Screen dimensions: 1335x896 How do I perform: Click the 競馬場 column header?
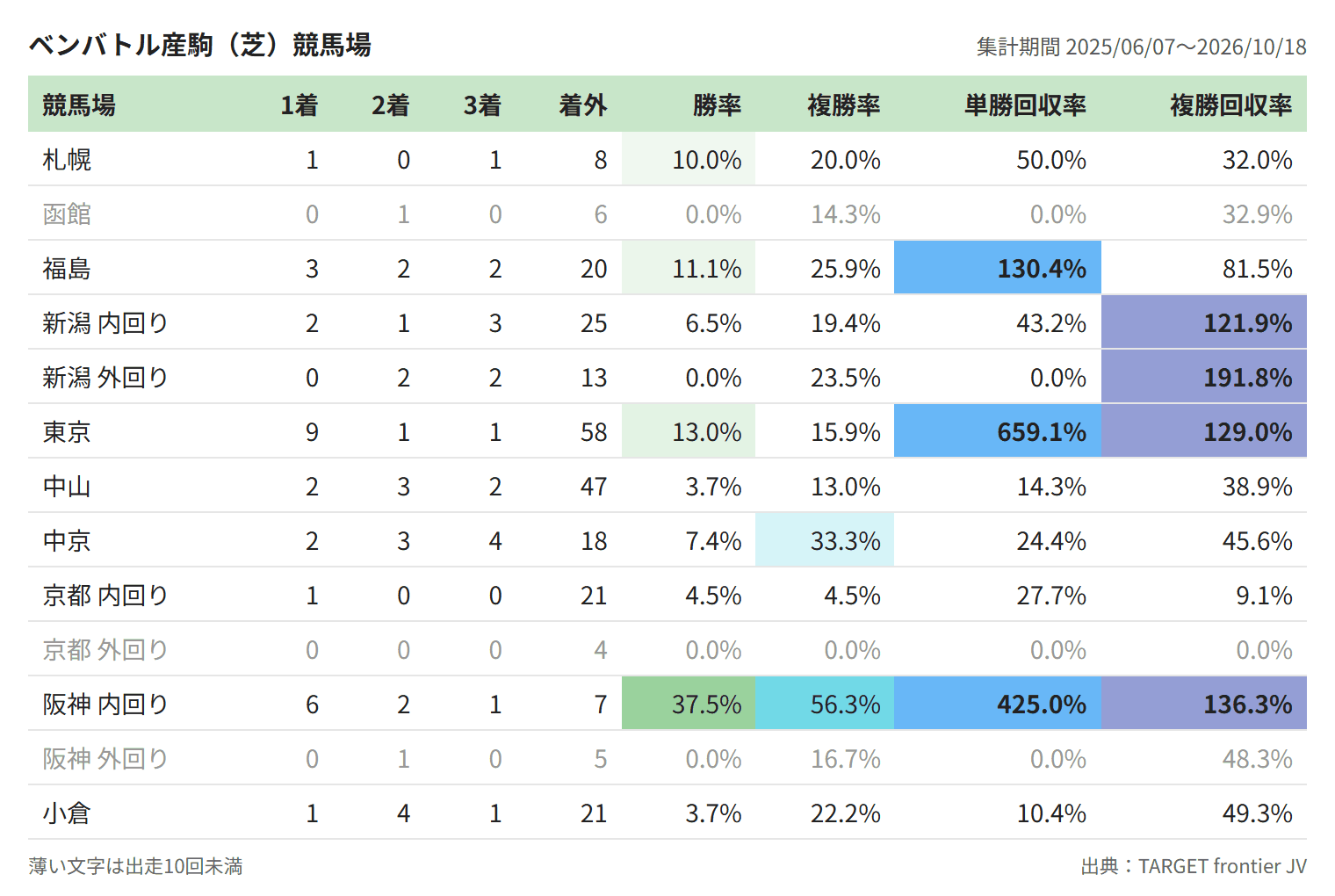79,105
